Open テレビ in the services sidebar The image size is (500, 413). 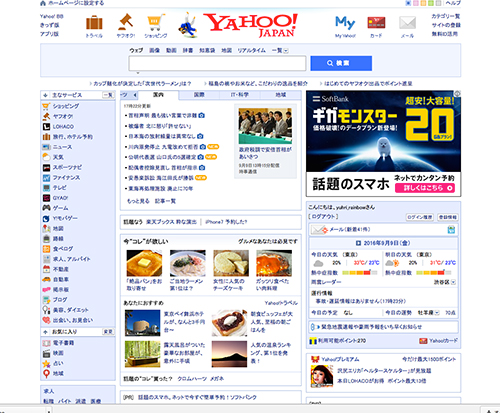pos(59,188)
